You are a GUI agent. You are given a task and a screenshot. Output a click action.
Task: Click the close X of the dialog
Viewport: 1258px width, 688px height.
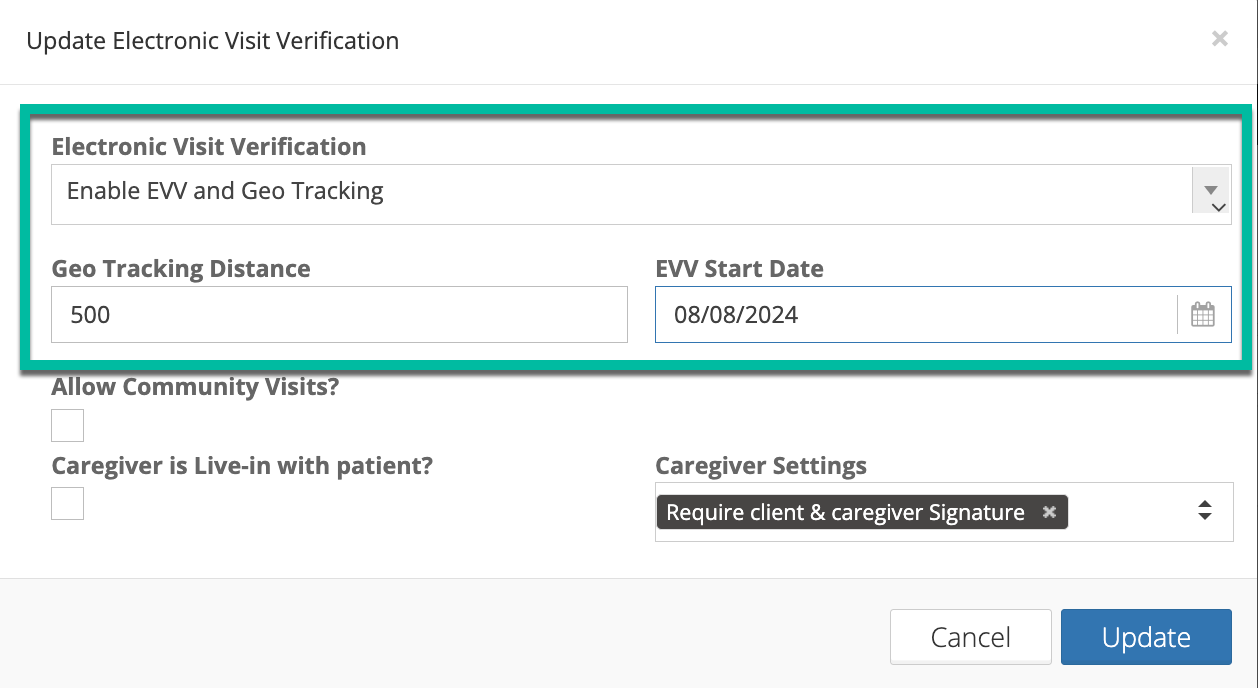click(x=1219, y=39)
